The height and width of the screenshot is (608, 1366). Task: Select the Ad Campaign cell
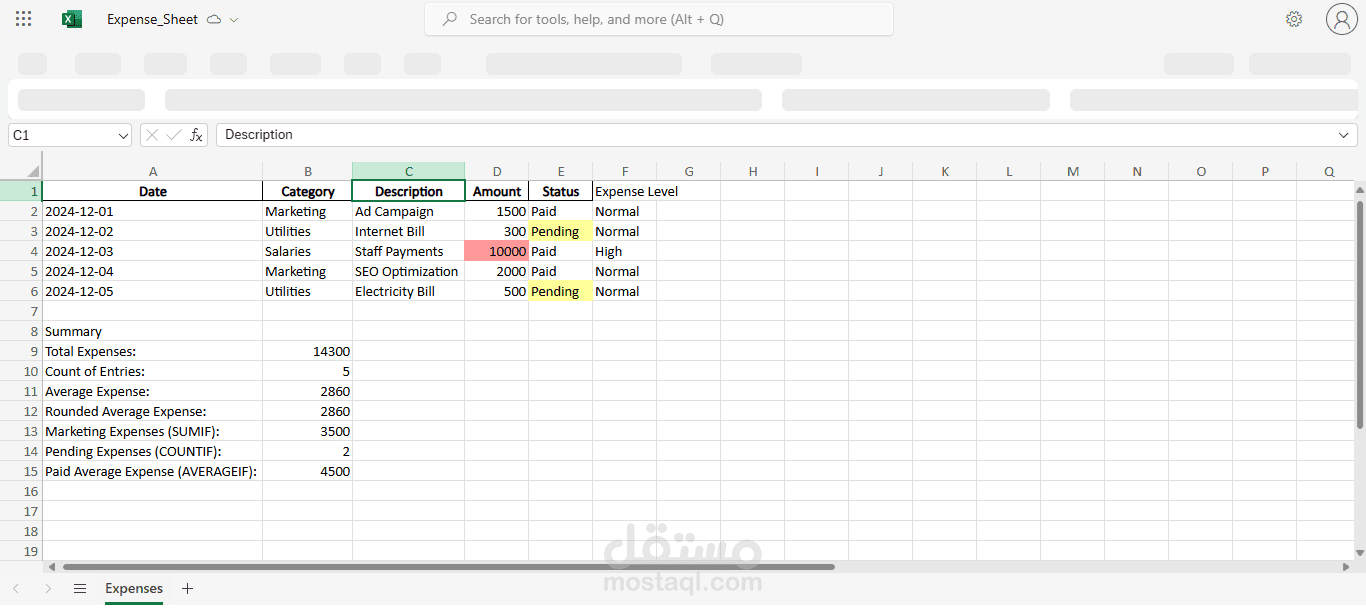pos(408,211)
